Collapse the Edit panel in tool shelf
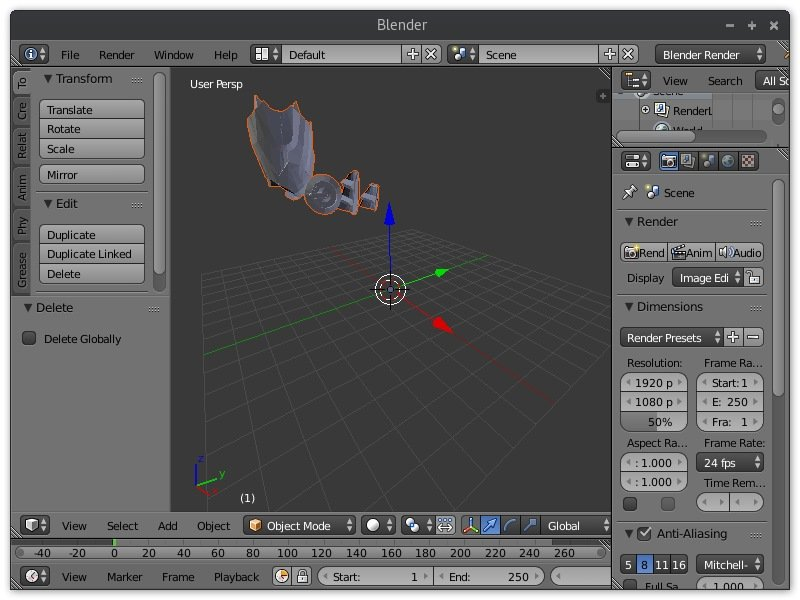The image size is (800, 600). click(48, 204)
